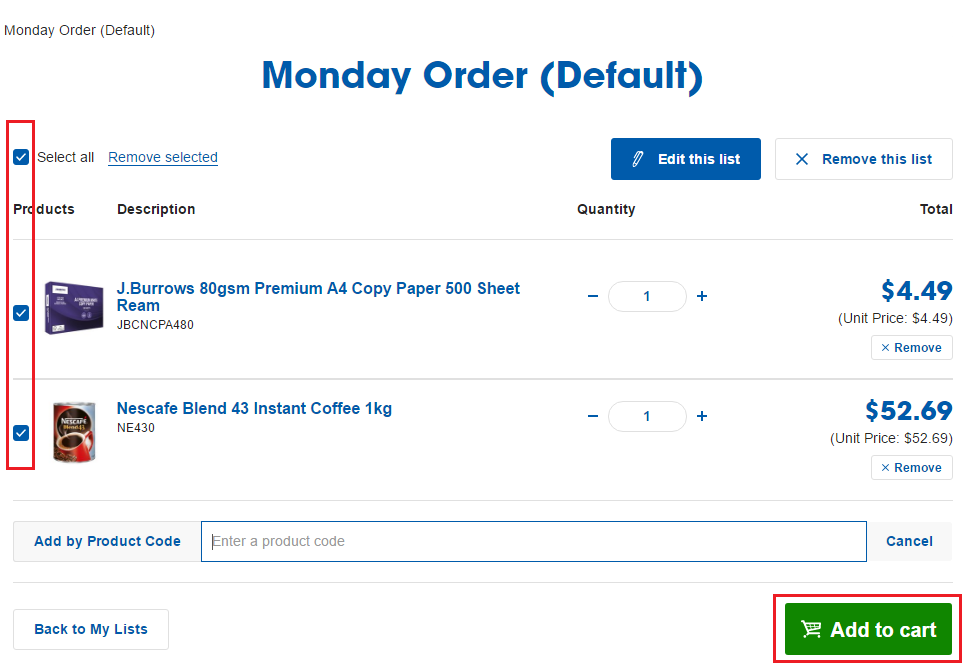Remove the copy paper item from list
This screenshot has width=965, height=667.
point(911,348)
